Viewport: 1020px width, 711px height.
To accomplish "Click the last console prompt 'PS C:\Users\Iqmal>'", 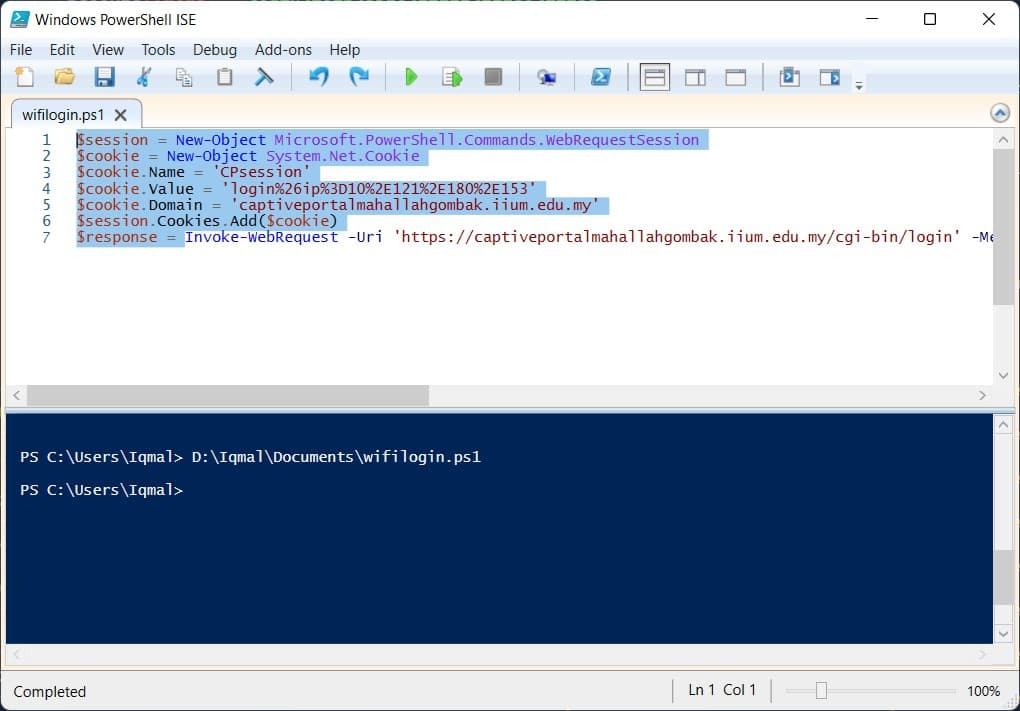I will (101, 490).
